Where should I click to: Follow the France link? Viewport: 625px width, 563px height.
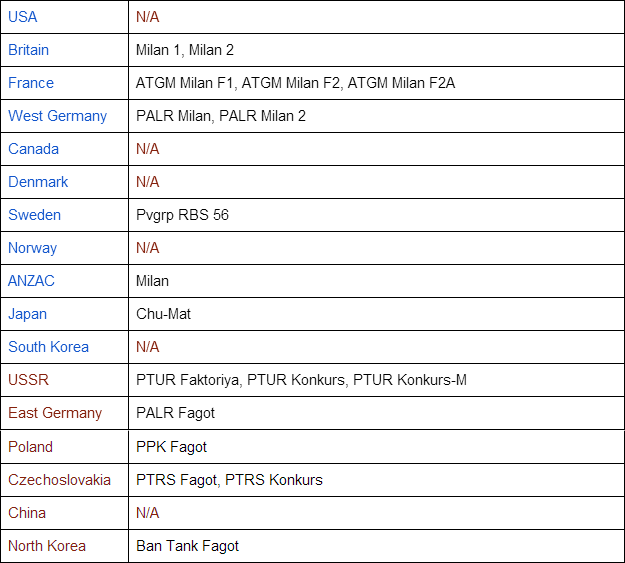click(x=31, y=83)
